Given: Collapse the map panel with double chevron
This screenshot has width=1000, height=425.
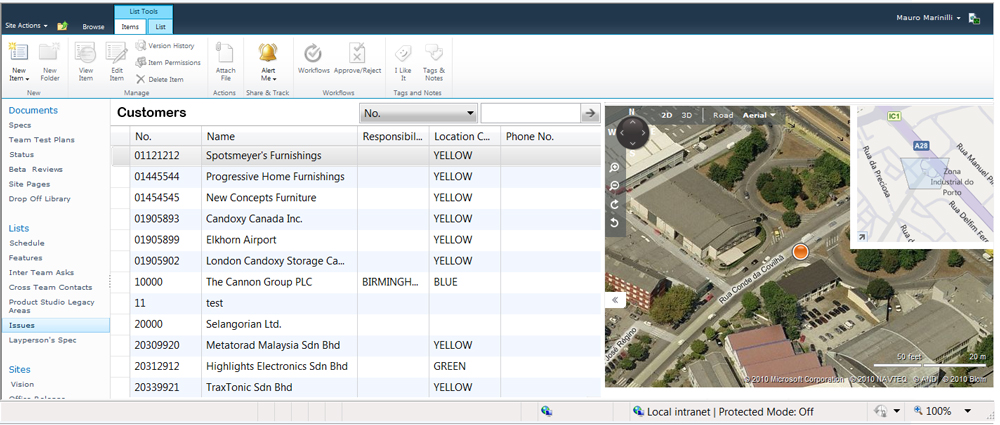Looking at the screenshot, I should [x=615, y=300].
